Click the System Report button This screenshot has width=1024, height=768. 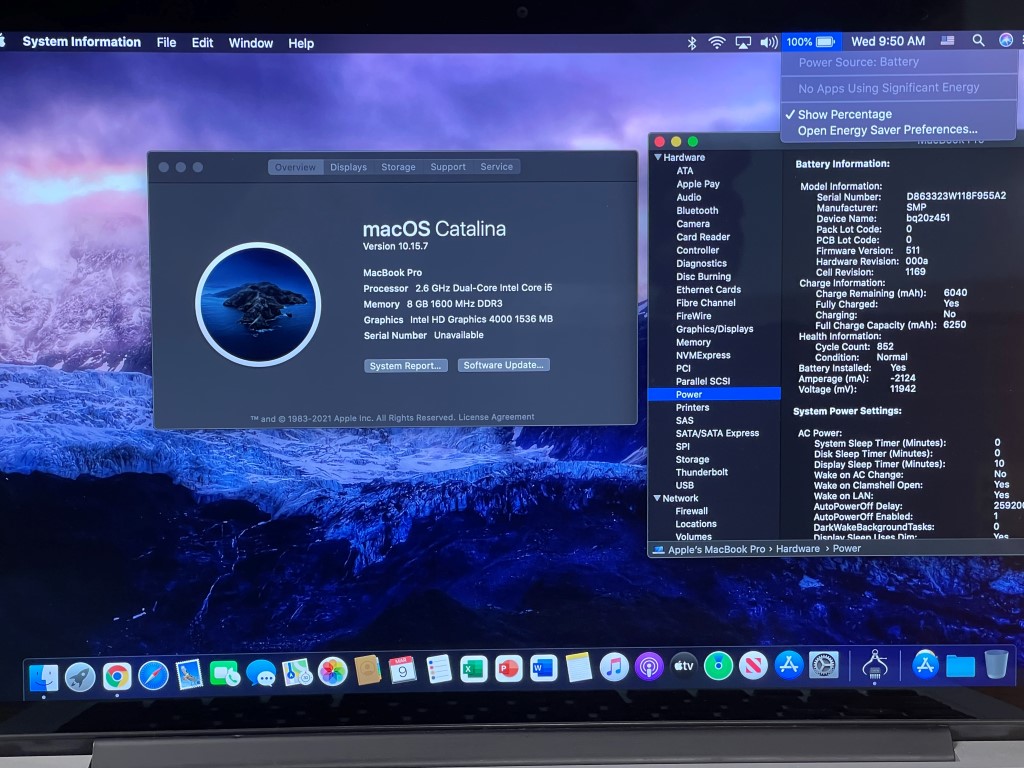click(x=406, y=365)
